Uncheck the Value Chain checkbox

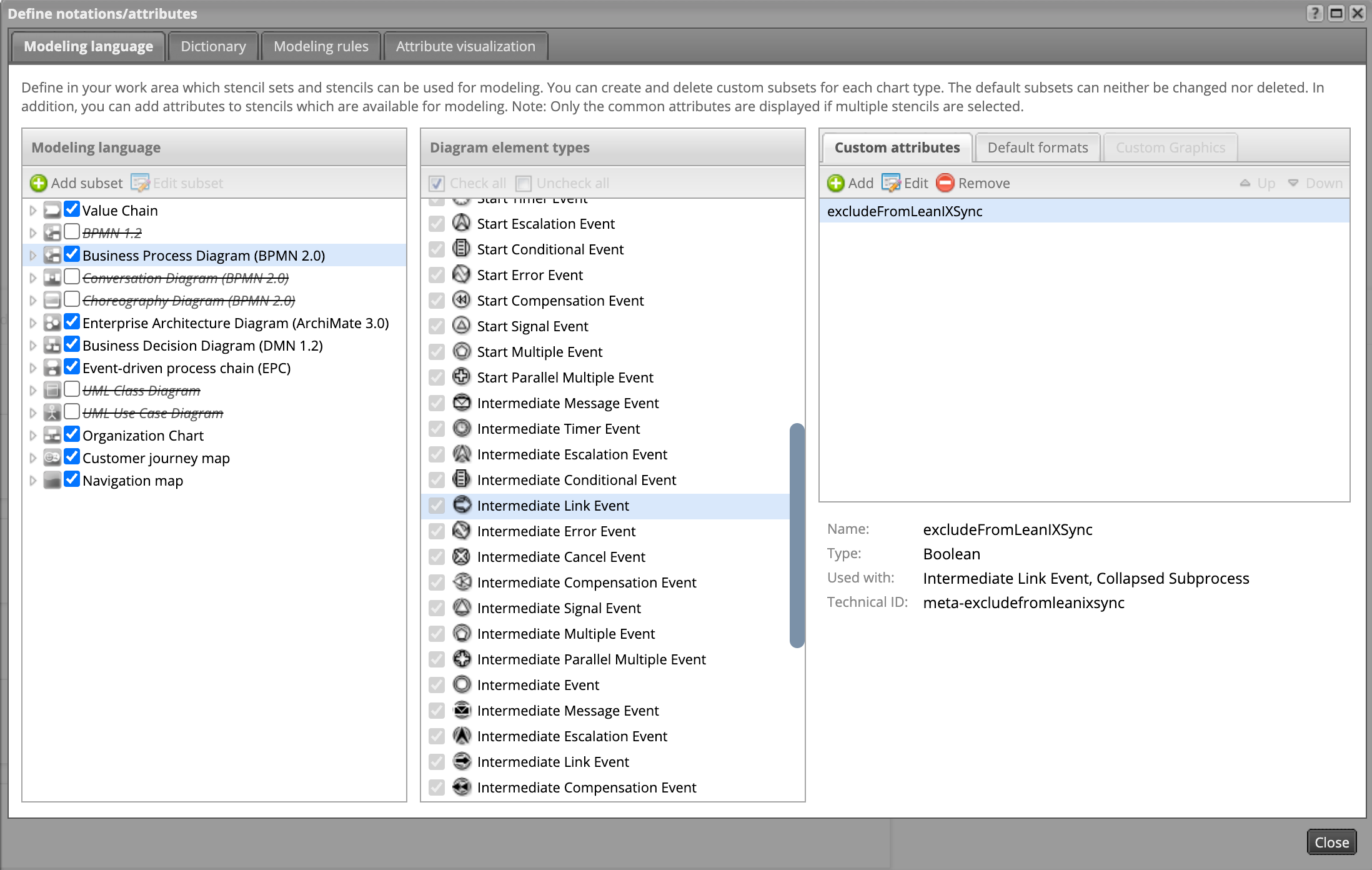pyautogui.click(x=72, y=209)
